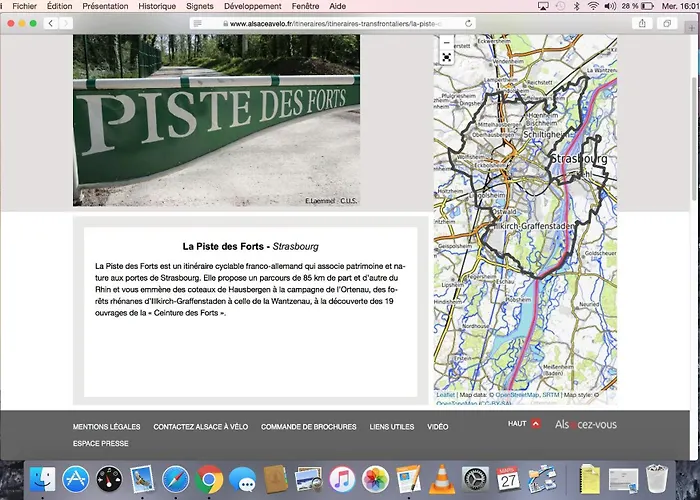The width and height of the screenshot is (700, 500).
Task: Open Preview app in the Dock
Action: point(308,479)
